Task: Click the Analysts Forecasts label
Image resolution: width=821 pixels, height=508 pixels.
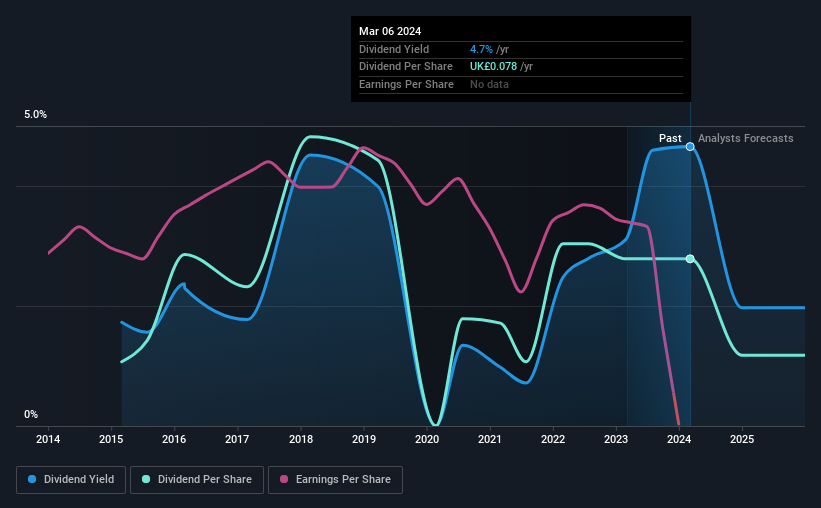Action: pyautogui.click(x=746, y=138)
